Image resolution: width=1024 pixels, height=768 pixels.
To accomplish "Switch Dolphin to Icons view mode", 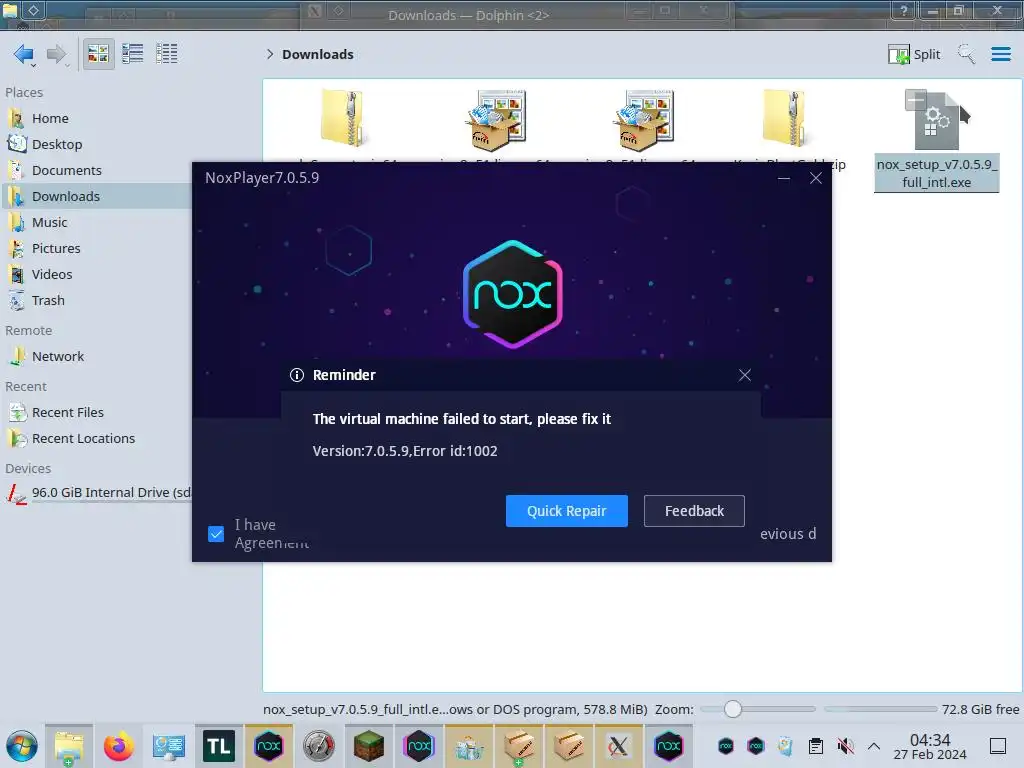I will click(x=98, y=54).
